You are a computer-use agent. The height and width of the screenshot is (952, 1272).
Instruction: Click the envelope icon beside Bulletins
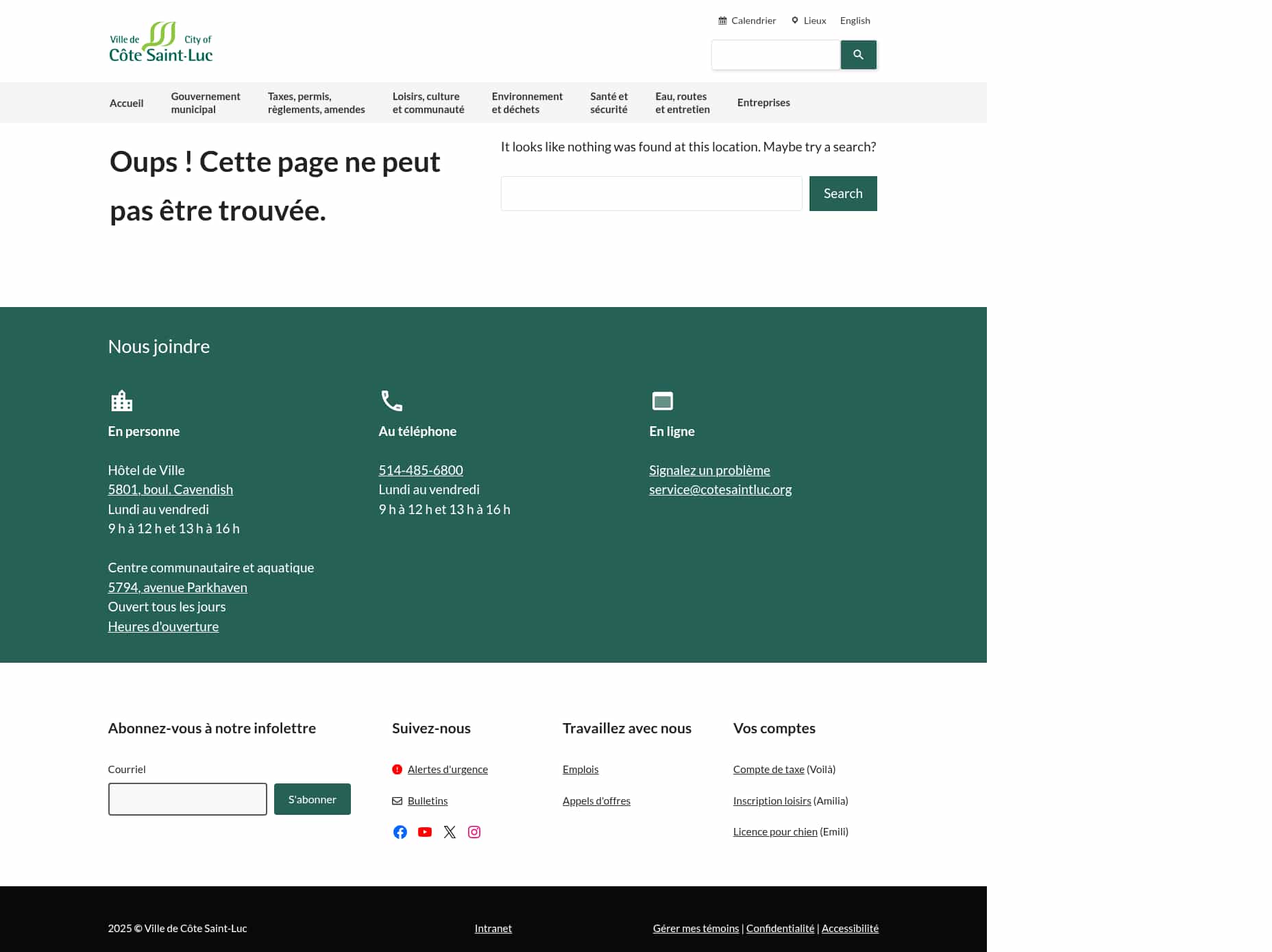[x=397, y=800]
